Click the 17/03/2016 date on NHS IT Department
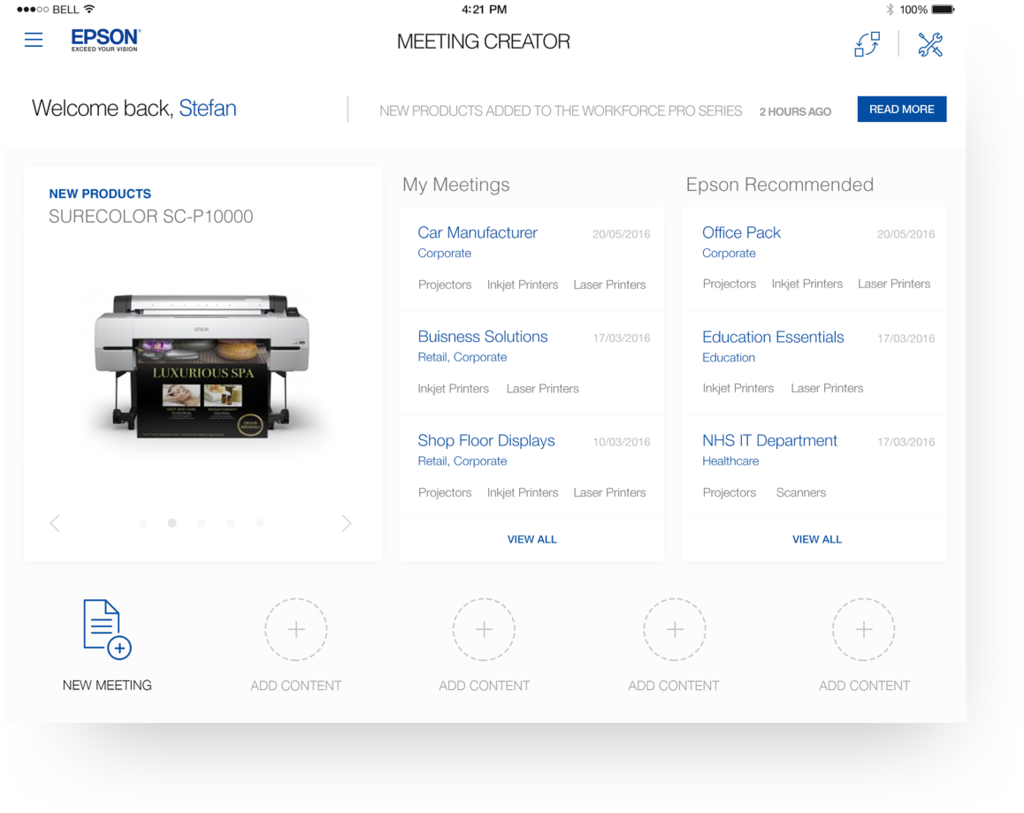The width and height of the screenshot is (1024, 813). click(x=906, y=442)
